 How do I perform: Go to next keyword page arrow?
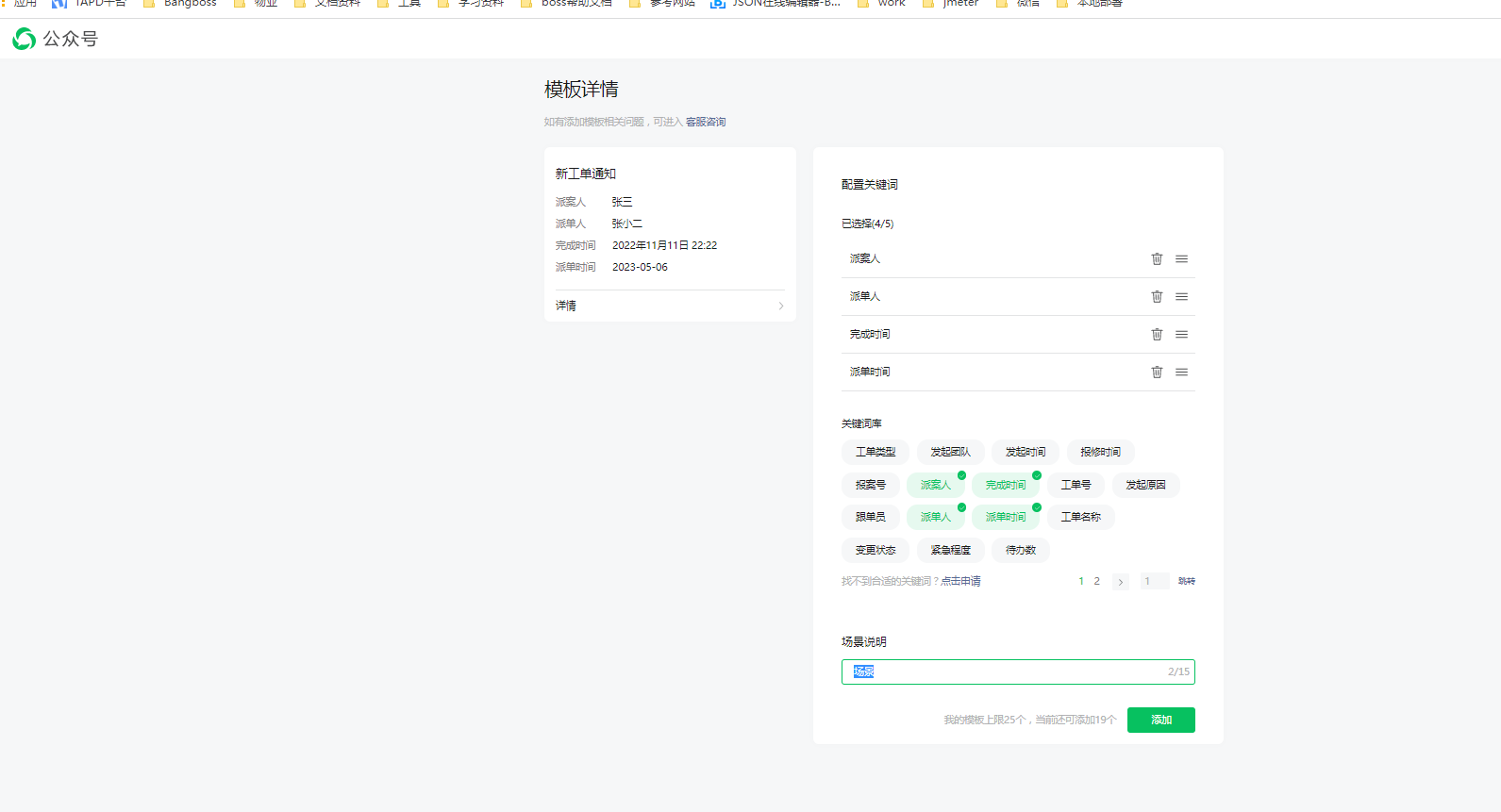coord(1120,582)
